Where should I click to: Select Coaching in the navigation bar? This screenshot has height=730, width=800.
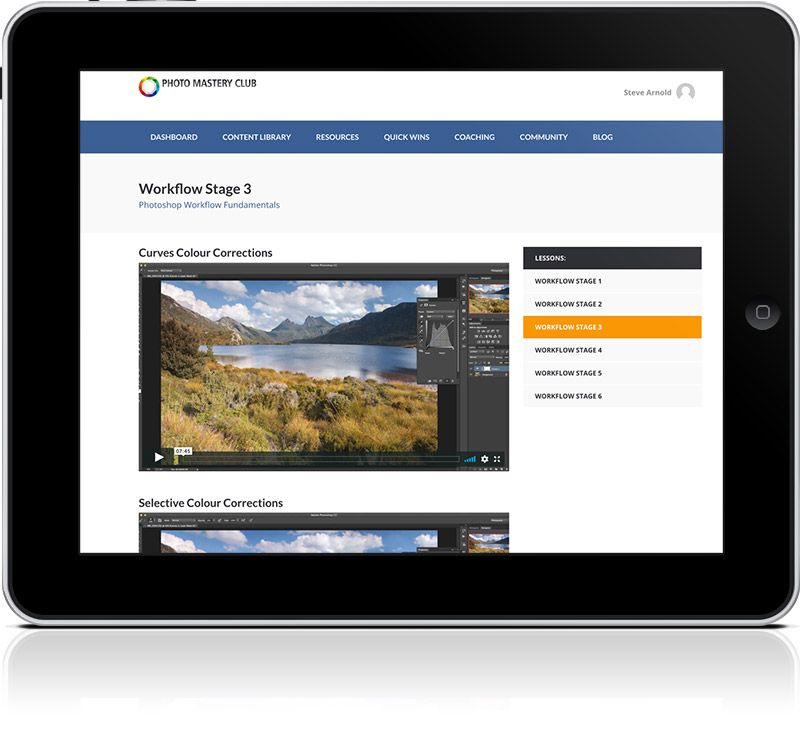point(474,137)
